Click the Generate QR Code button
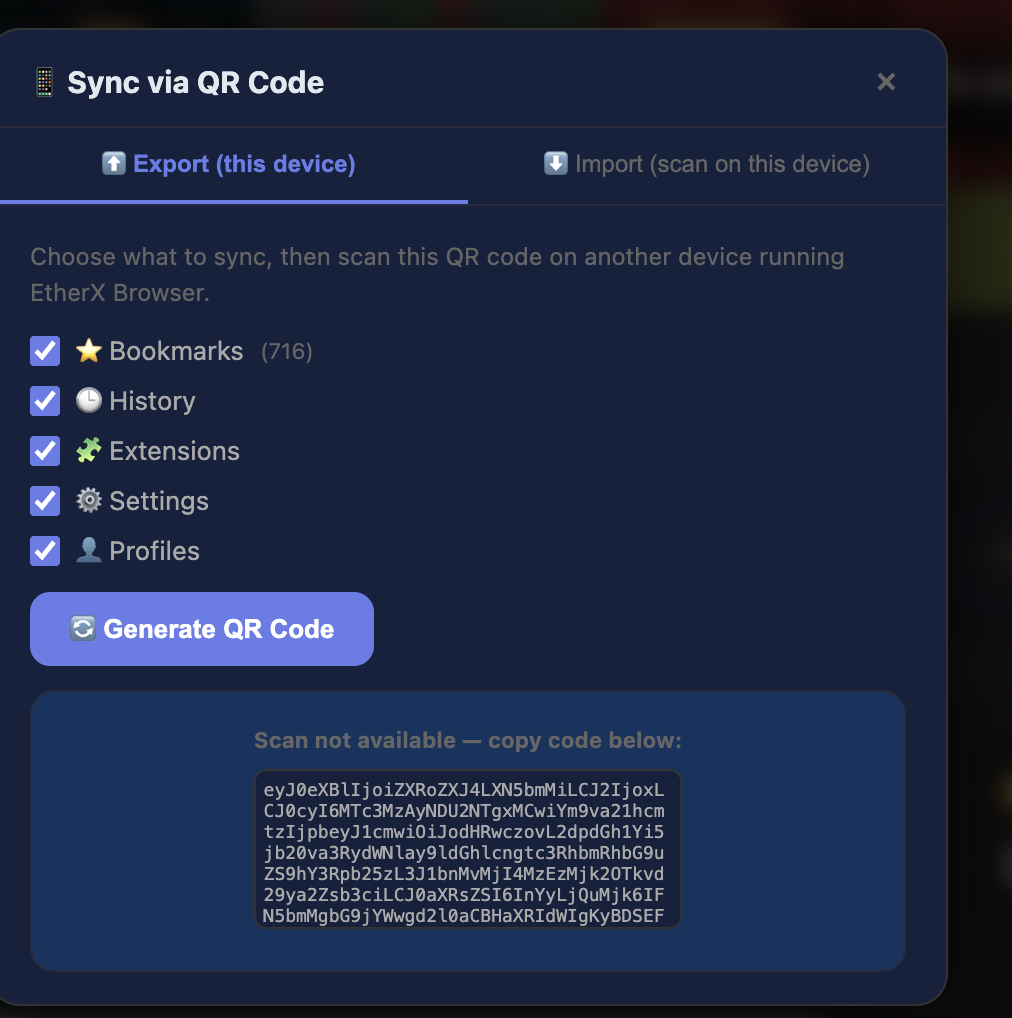Image resolution: width=1012 pixels, height=1018 pixels. 201,629
